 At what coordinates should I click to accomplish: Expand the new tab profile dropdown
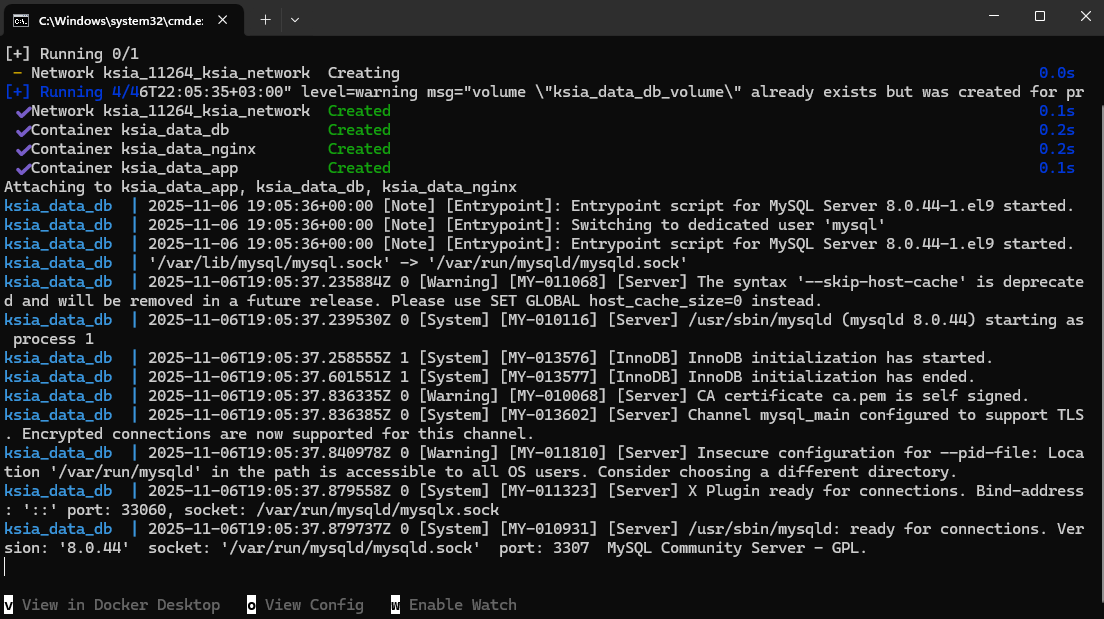[x=295, y=19]
